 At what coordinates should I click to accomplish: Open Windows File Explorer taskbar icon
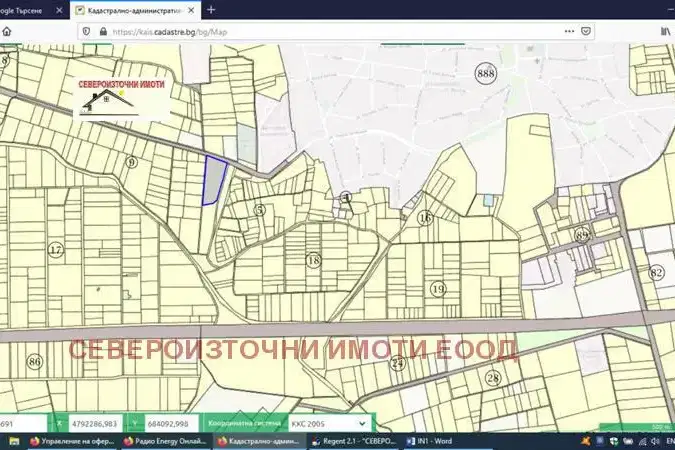[x=14, y=441]
